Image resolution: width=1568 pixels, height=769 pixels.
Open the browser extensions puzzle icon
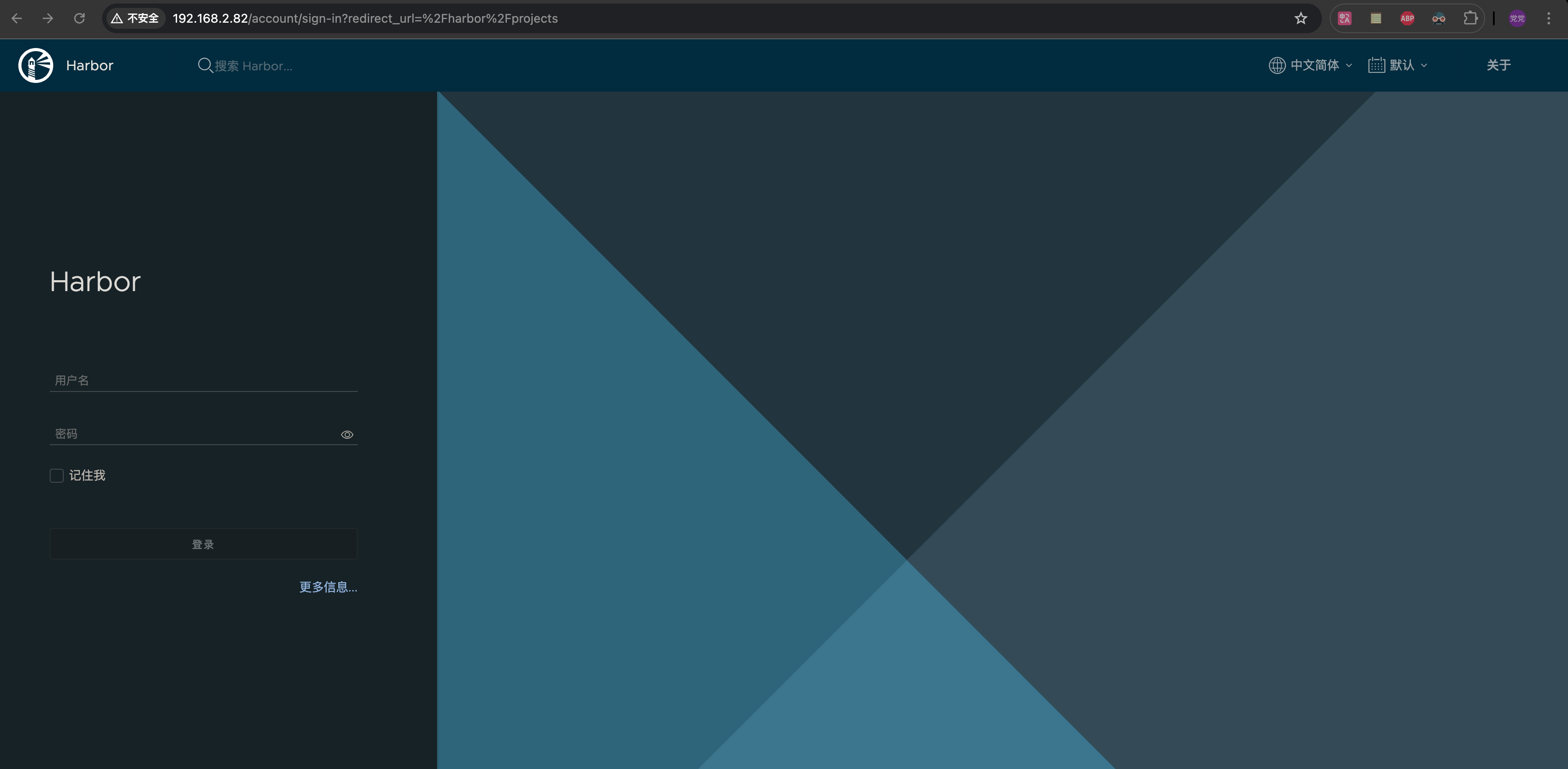click(x=1471, y=18)
